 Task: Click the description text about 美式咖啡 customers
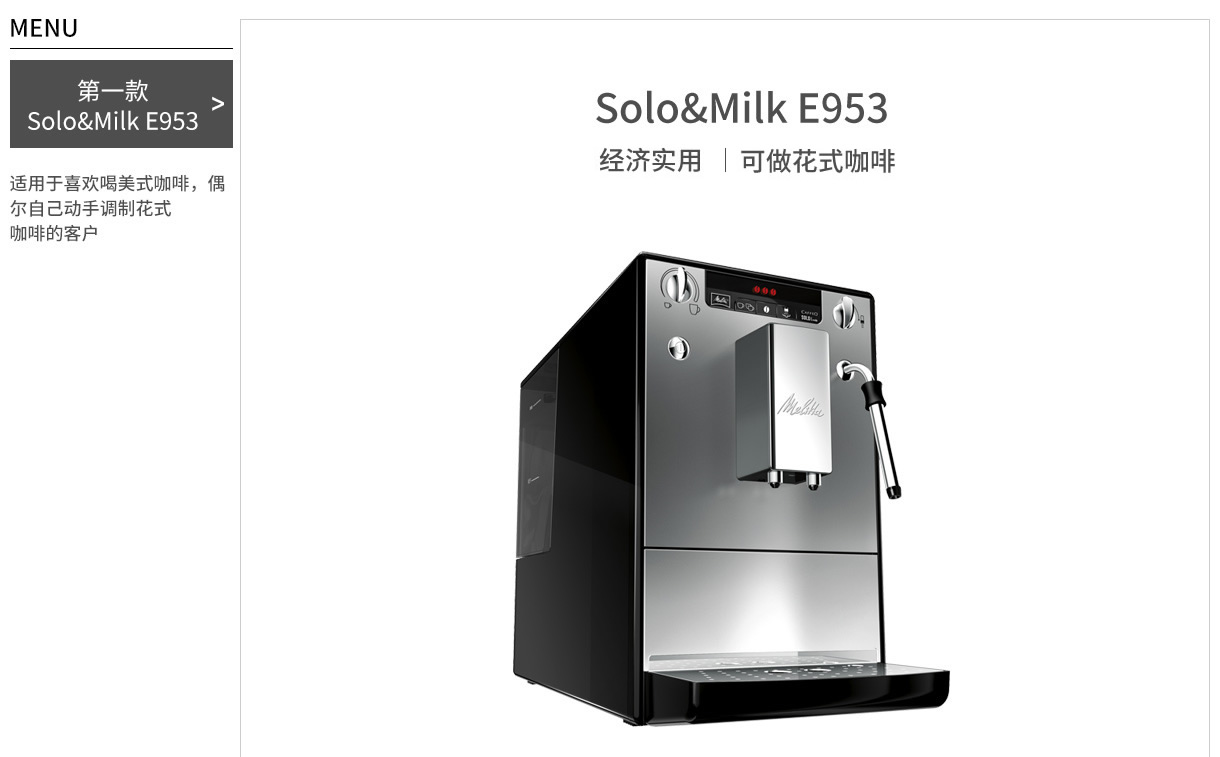(117, 208)
